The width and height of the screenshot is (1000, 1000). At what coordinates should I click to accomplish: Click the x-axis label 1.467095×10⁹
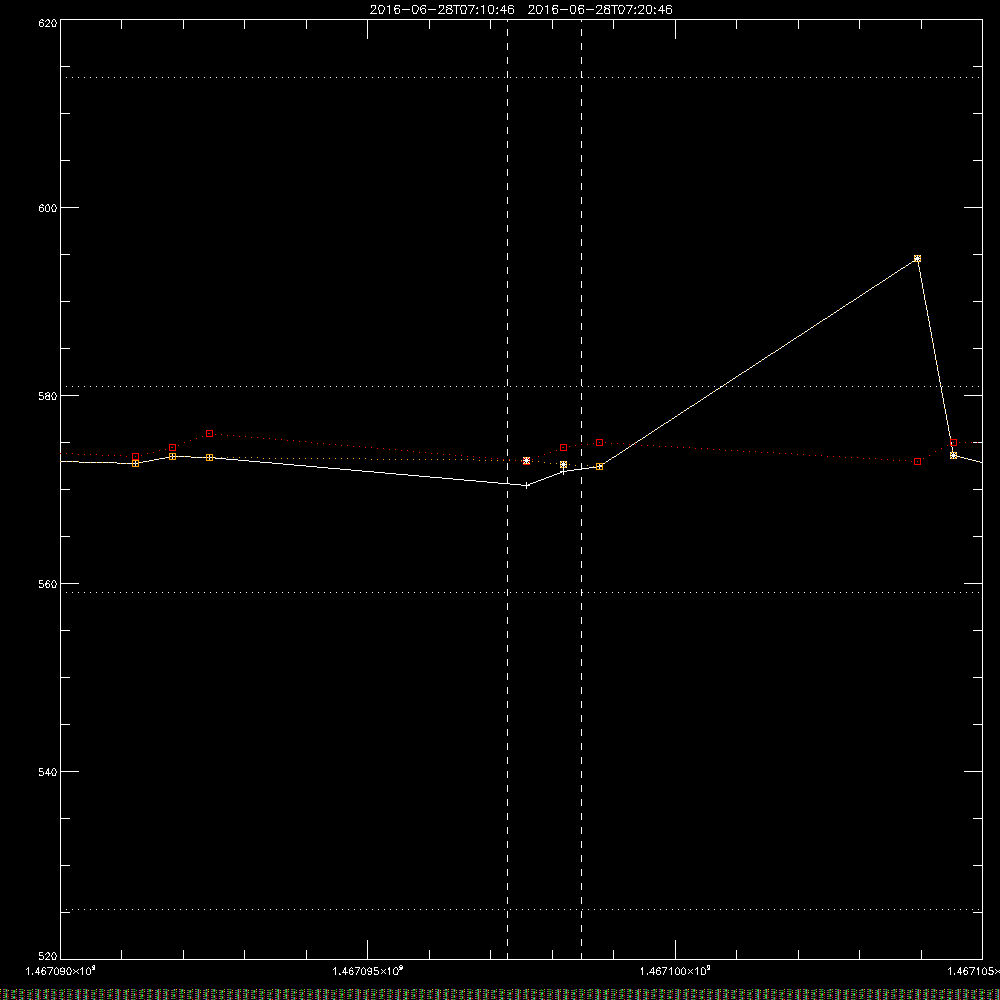[368, 971]
